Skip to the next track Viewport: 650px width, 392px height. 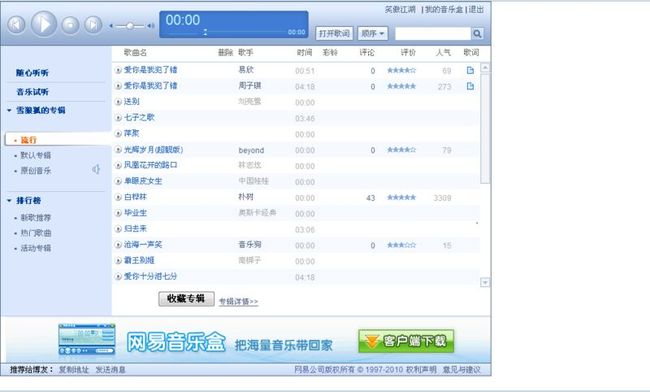(93, 25)
